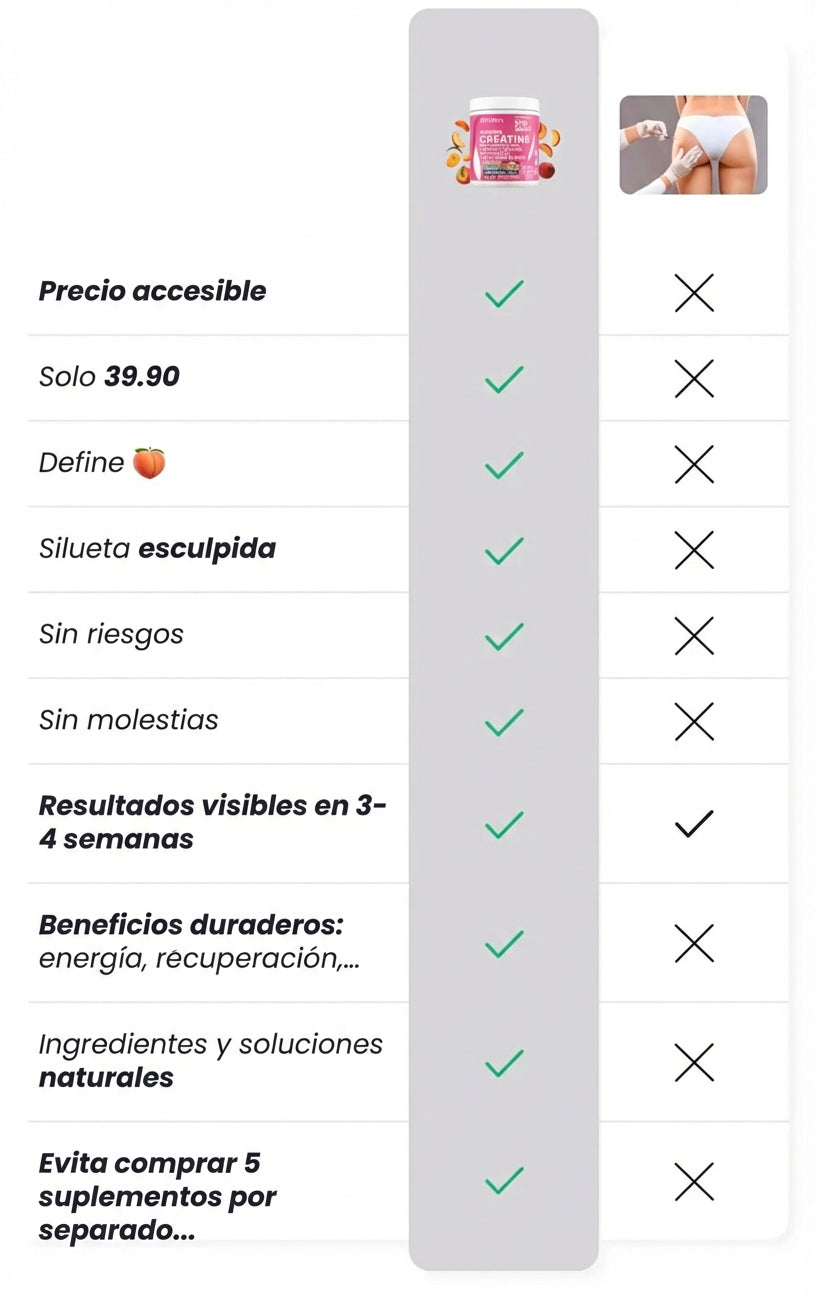Click green checkmark in Solo 39.90 row
Viewport: 816px width, 1312px height.
pyautogui.click(x=504, y=379)
